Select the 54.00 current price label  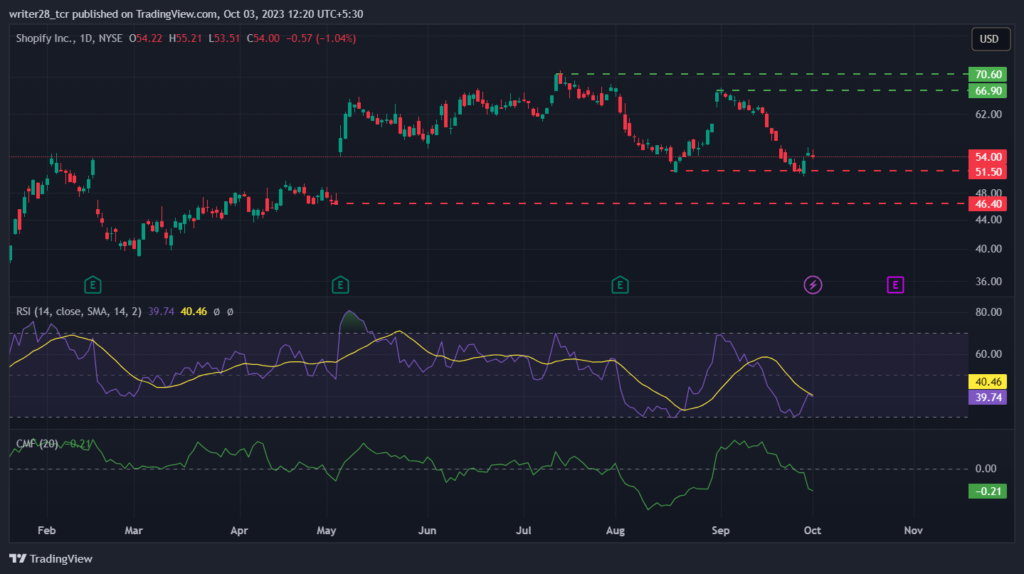pyautogui.click(x=987, y=157)
